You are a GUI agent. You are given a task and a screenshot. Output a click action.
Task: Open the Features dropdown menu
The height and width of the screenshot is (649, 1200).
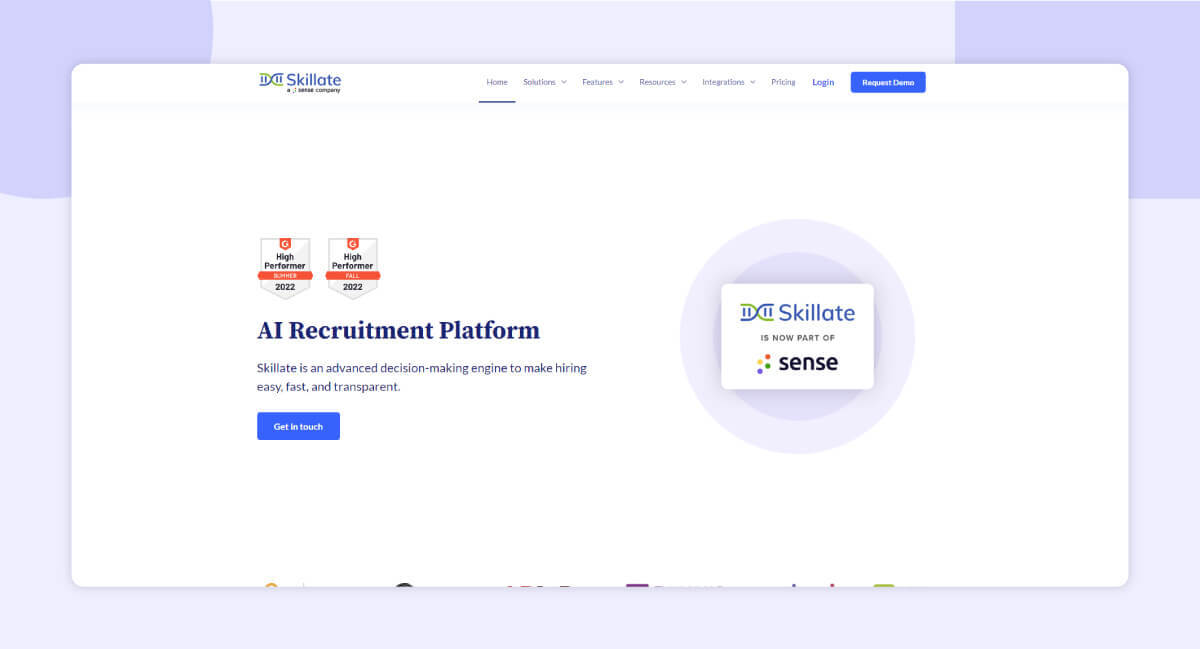tap(602, 82)
